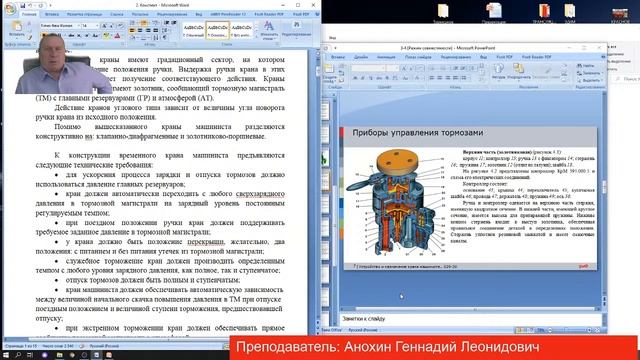
Task: Open Windows Start menu
Action: point(6,355)
